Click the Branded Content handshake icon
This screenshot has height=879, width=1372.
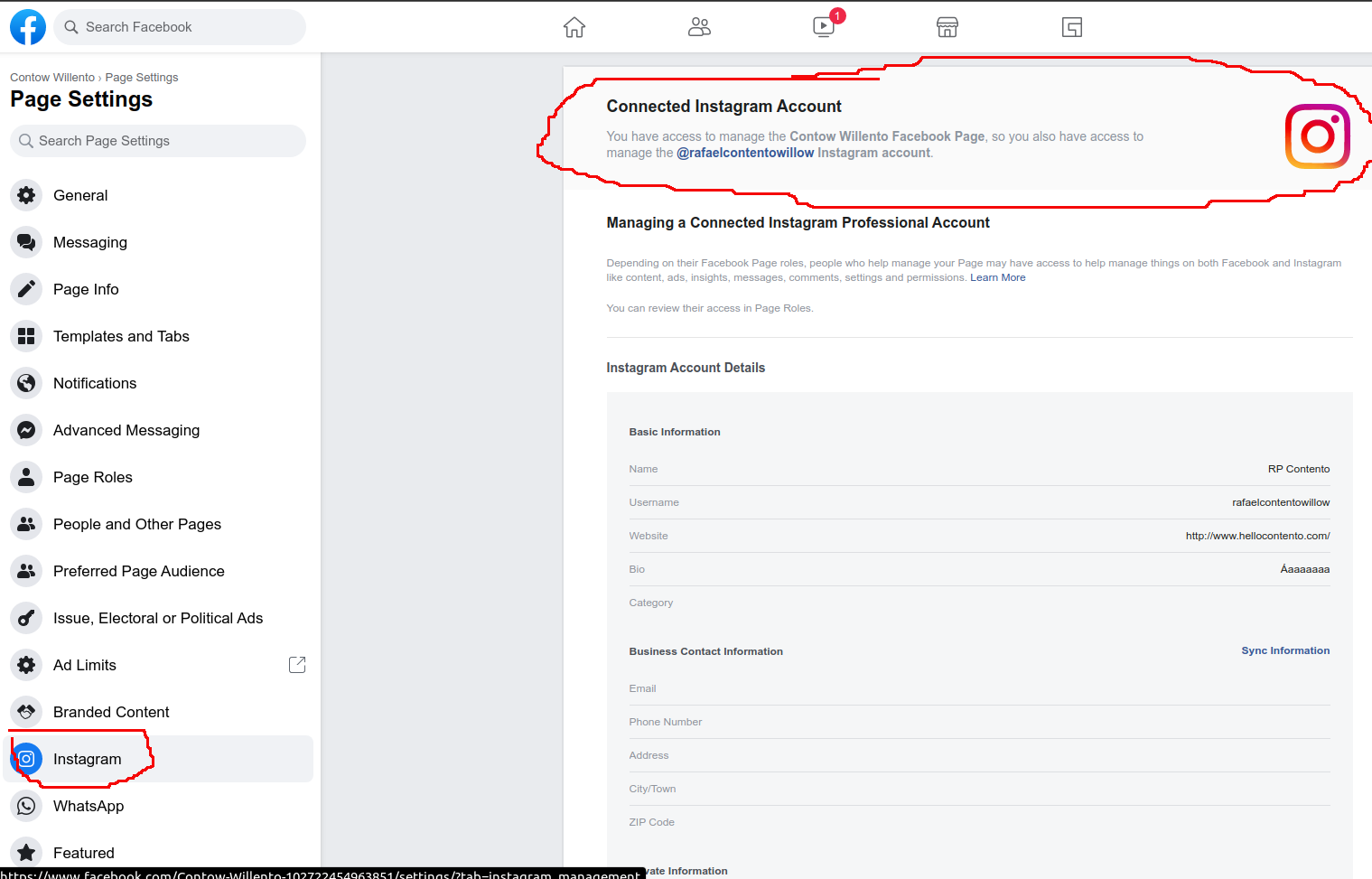point(27,712)
